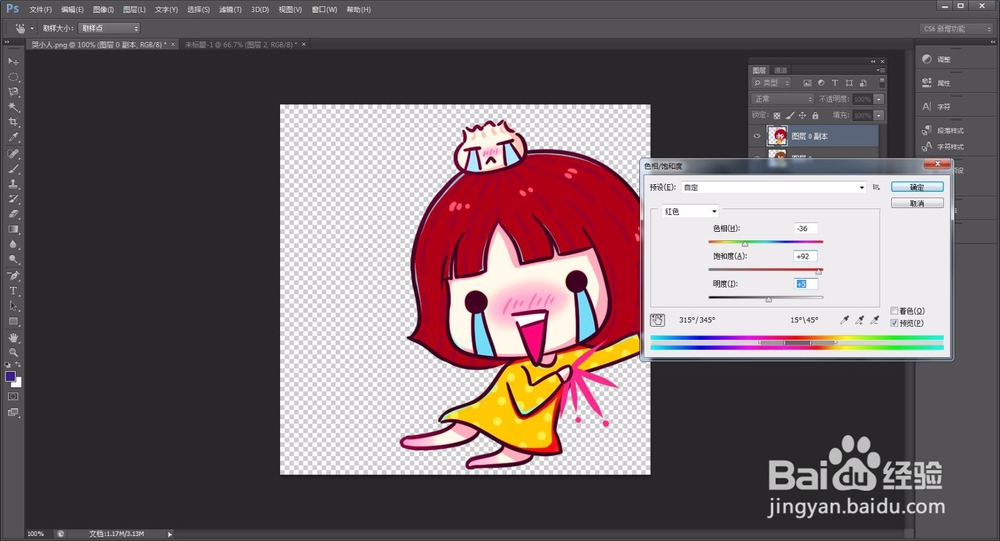Toggle lock image pixels

point(790,115)
